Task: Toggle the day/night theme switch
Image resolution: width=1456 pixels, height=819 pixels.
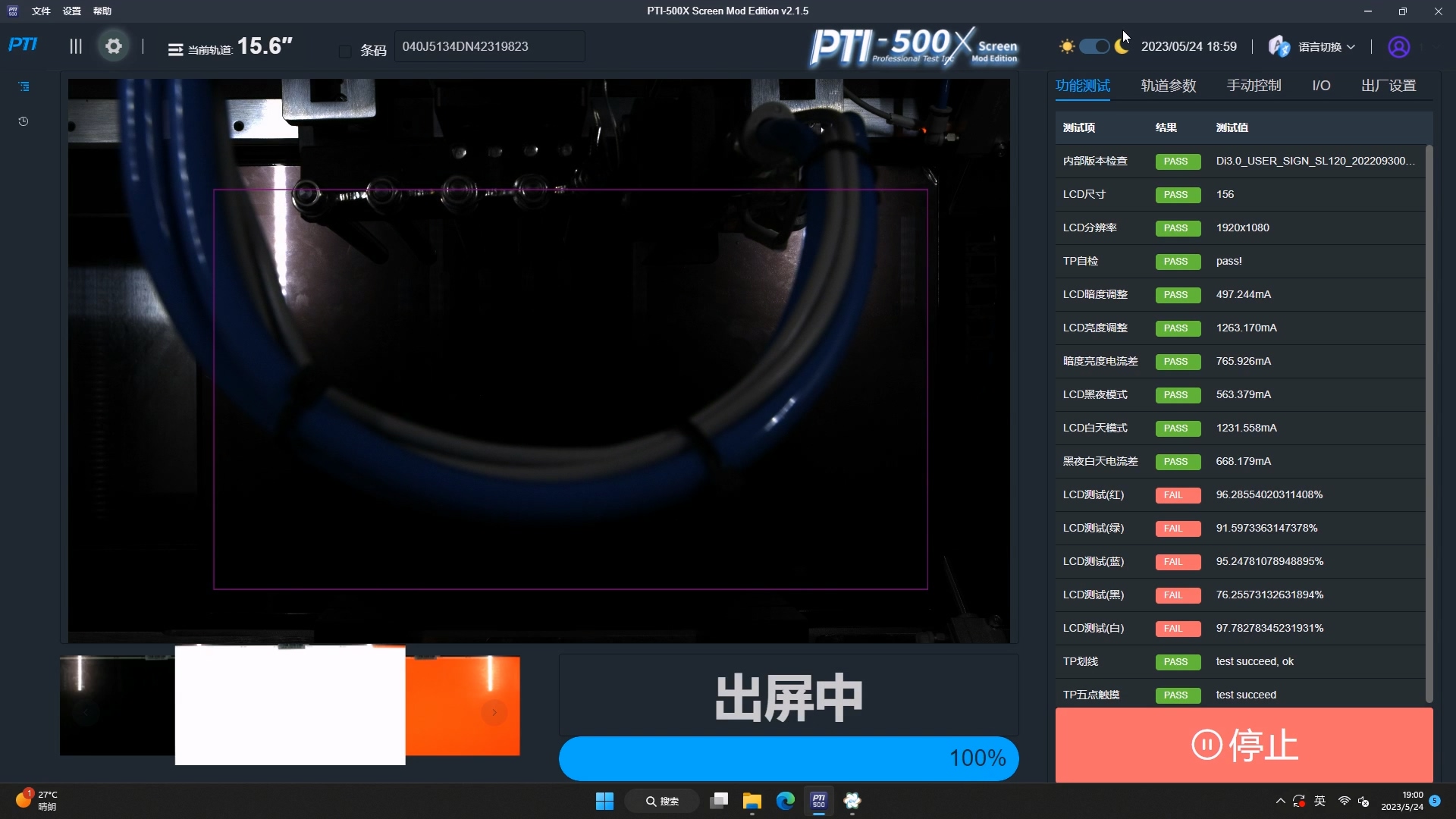Action: [x=1094, y=47]
